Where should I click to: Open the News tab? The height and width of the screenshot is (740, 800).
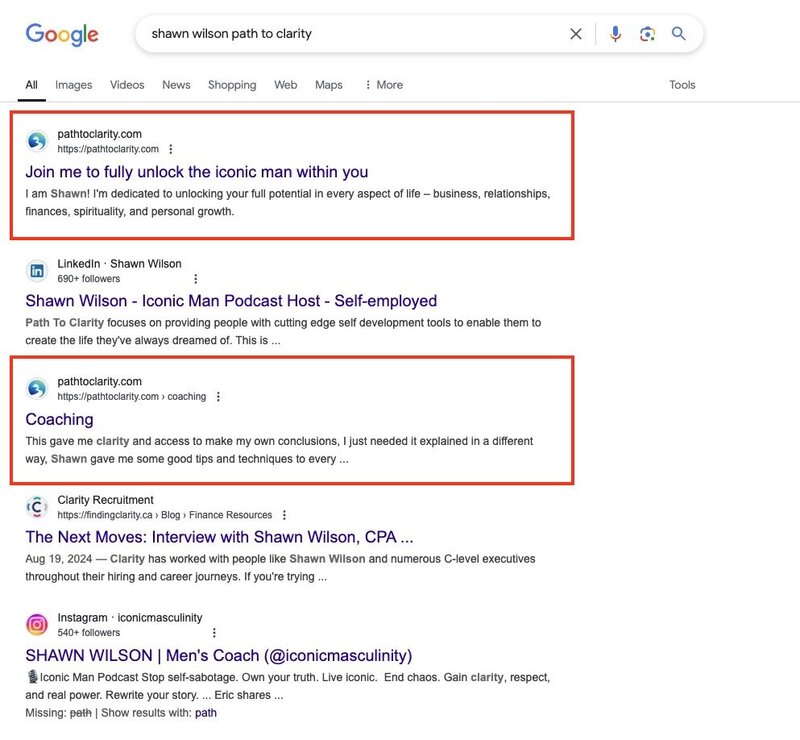176,85
